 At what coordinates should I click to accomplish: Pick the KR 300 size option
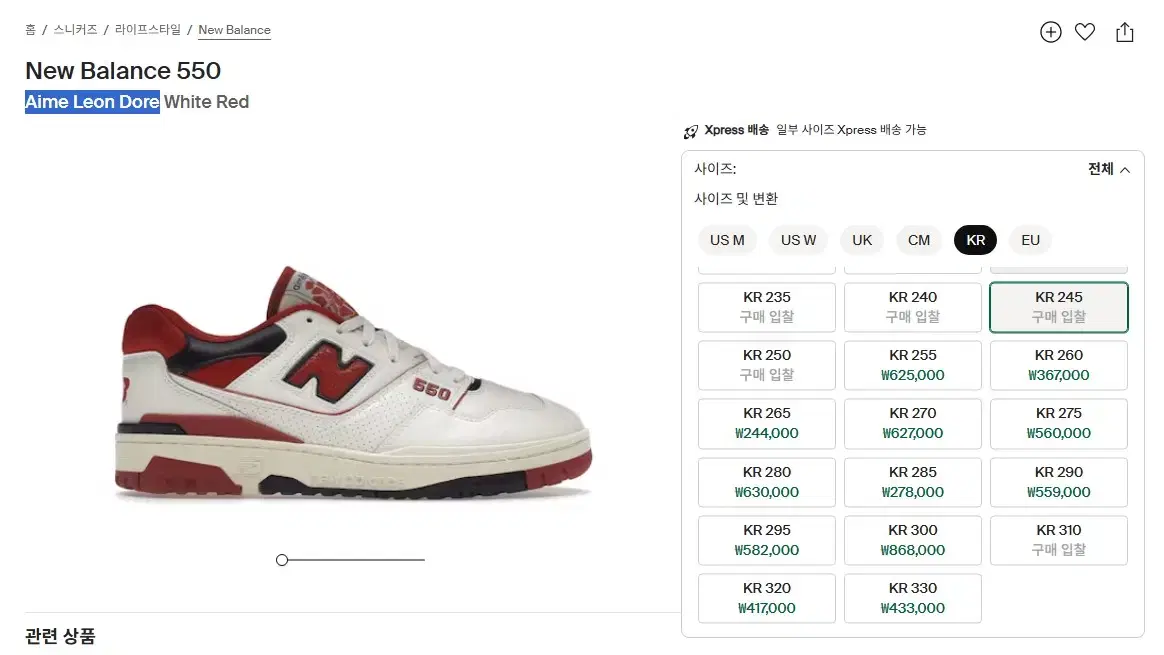[912, 540]
